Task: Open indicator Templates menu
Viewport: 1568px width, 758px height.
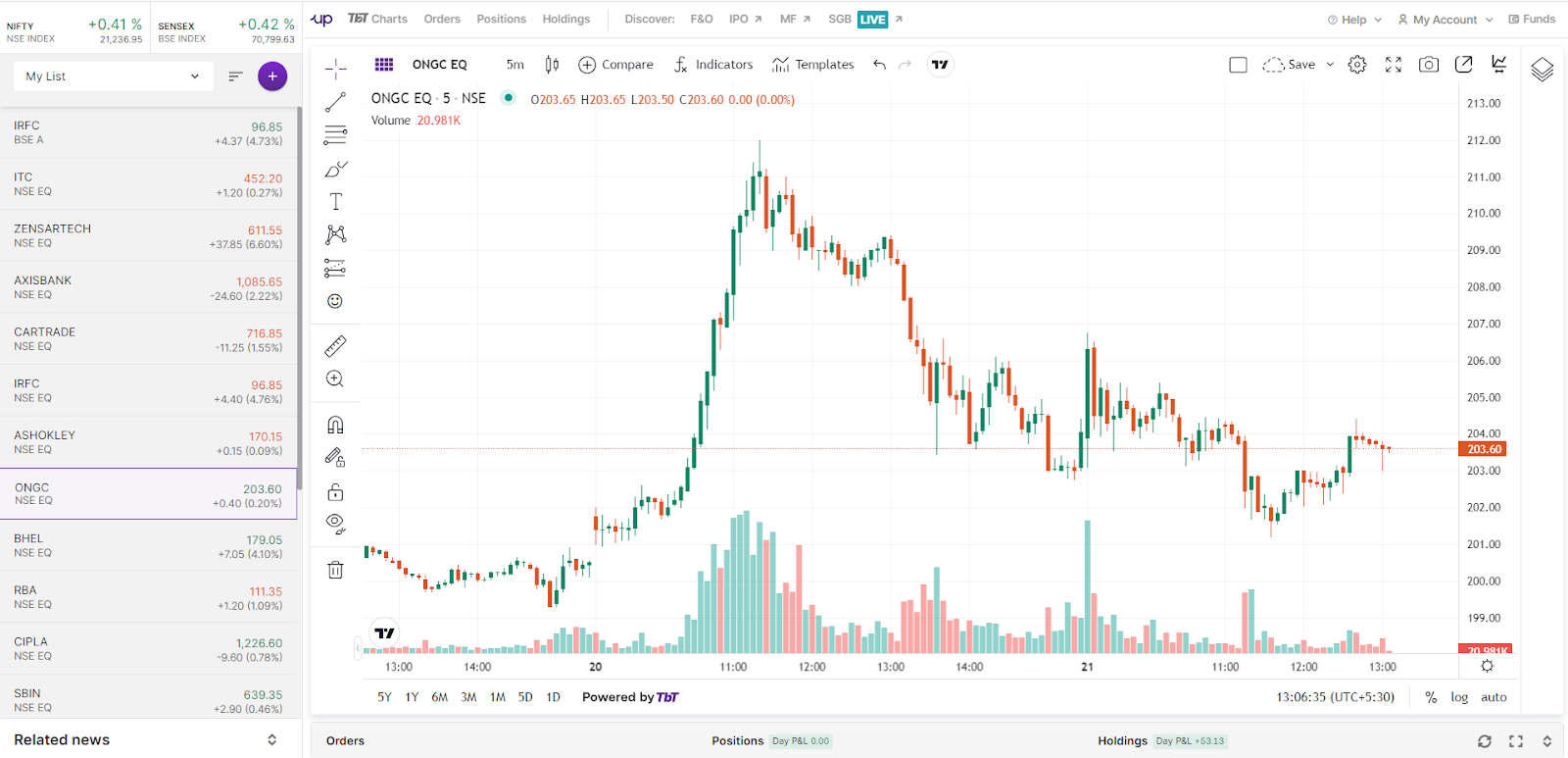Action: pos(812,65)
